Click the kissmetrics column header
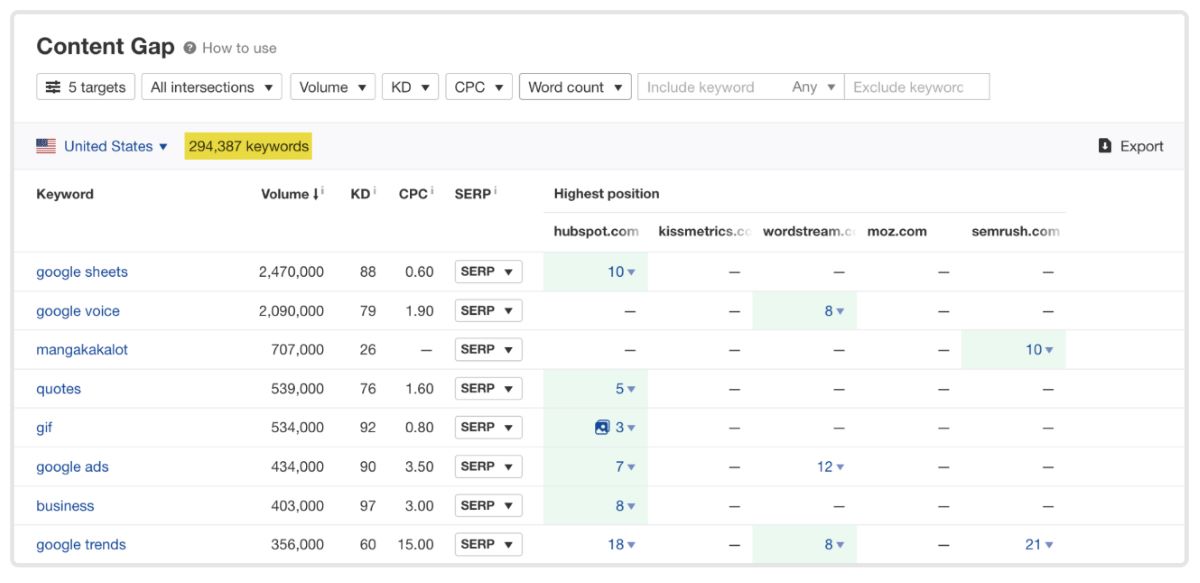The width and height of the screenshot is (1200, 583). click(x=704, y=232)
